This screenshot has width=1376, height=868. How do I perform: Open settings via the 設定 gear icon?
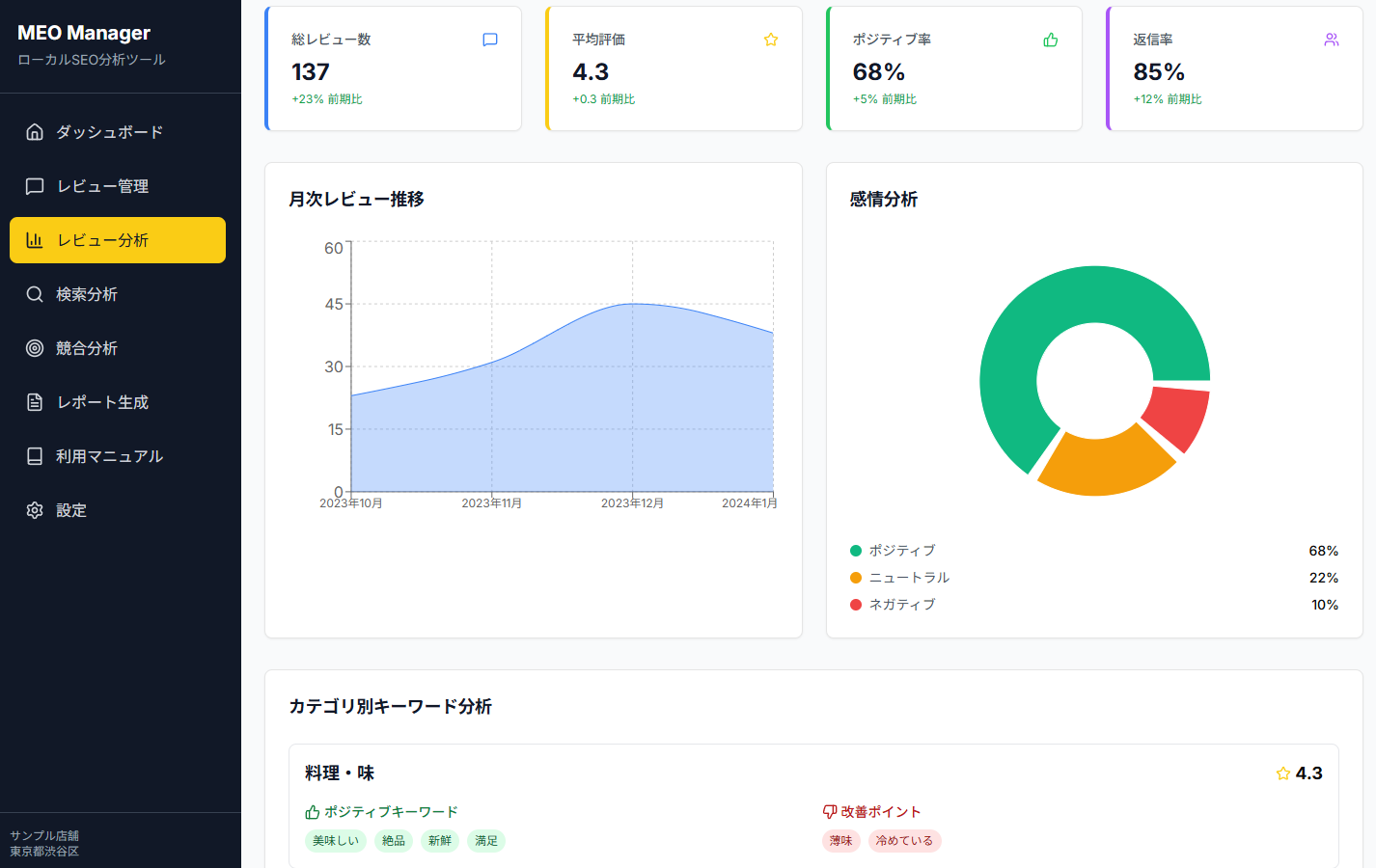[x=35, y=509]
